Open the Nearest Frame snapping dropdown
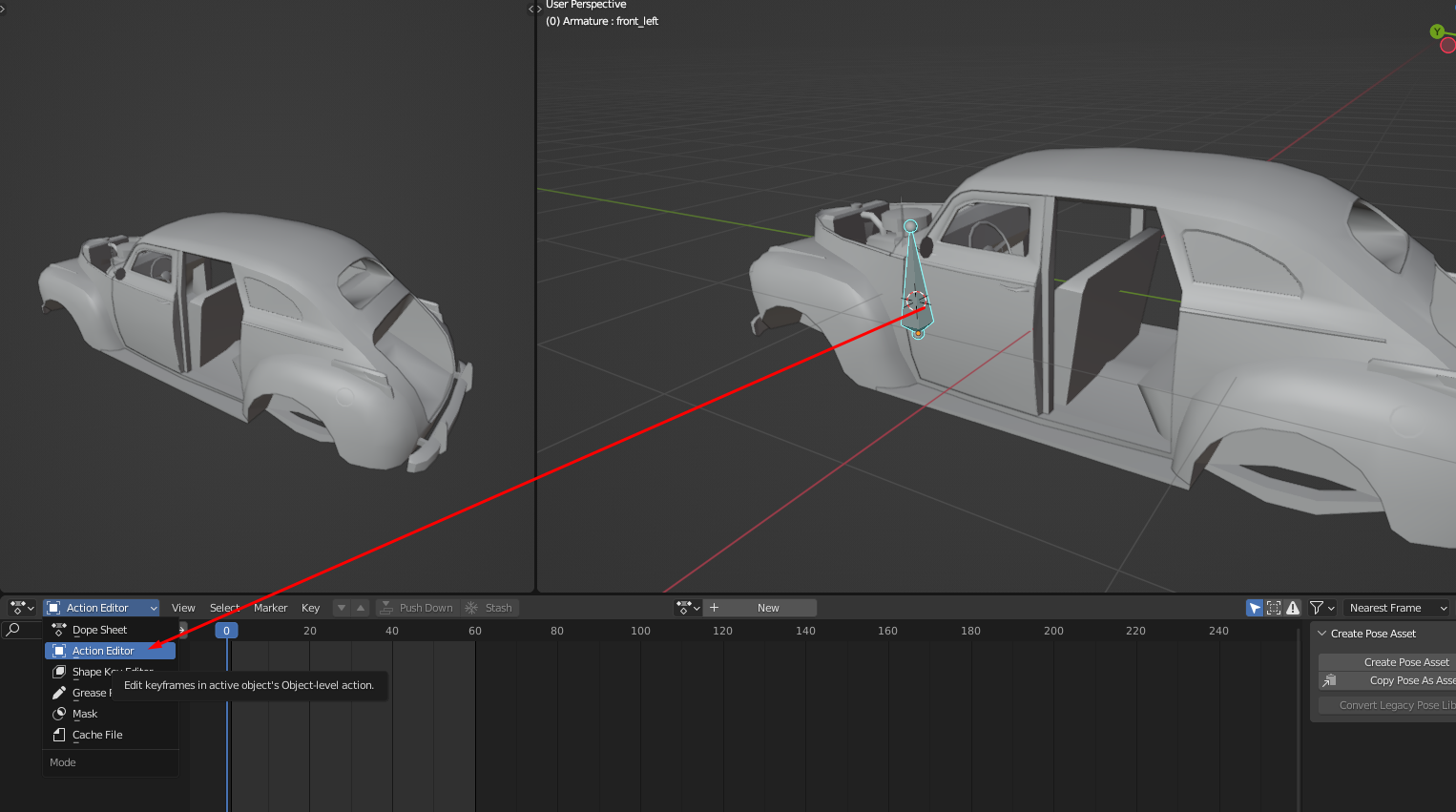1456x812 pixels. point(1397,608)
